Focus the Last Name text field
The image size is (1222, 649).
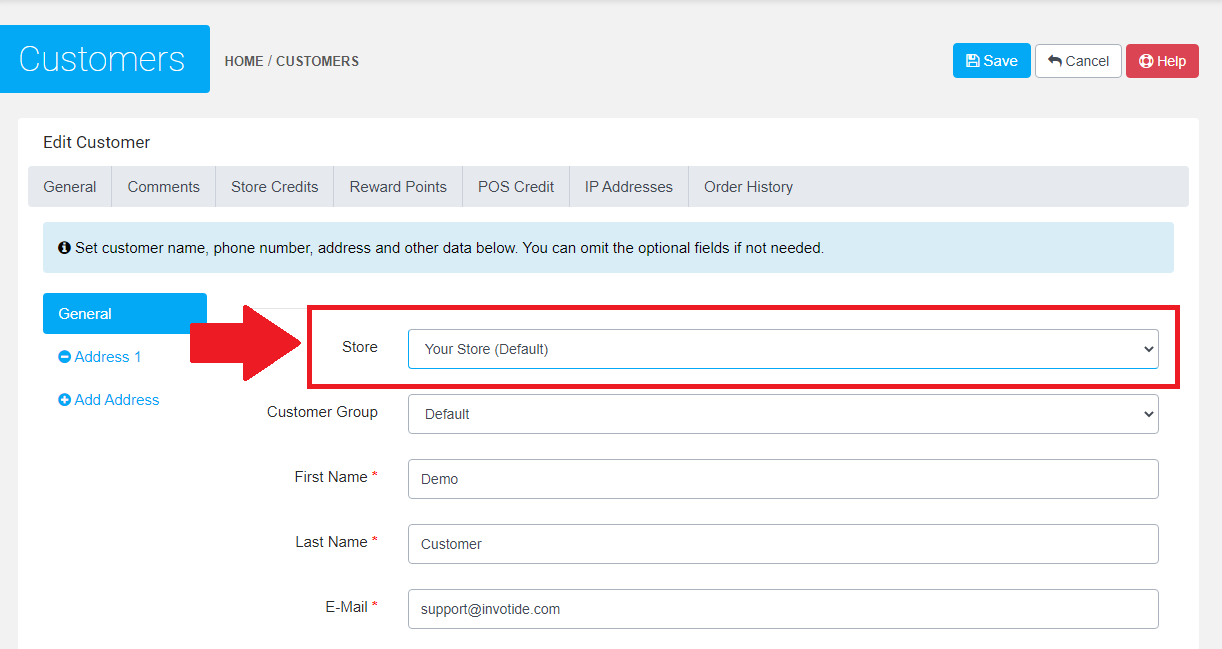pos(783,544)
